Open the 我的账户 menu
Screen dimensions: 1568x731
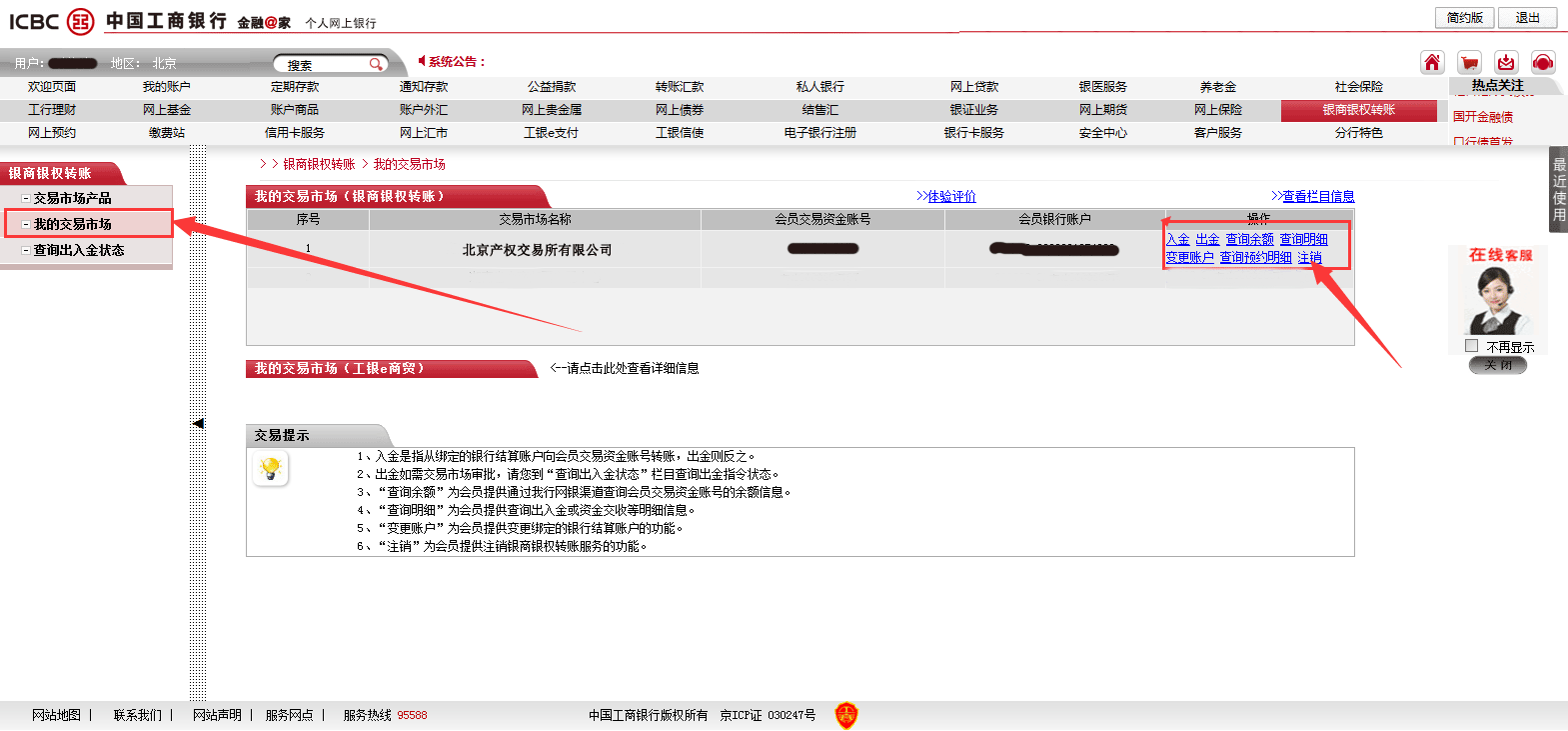tap(166, 87)
